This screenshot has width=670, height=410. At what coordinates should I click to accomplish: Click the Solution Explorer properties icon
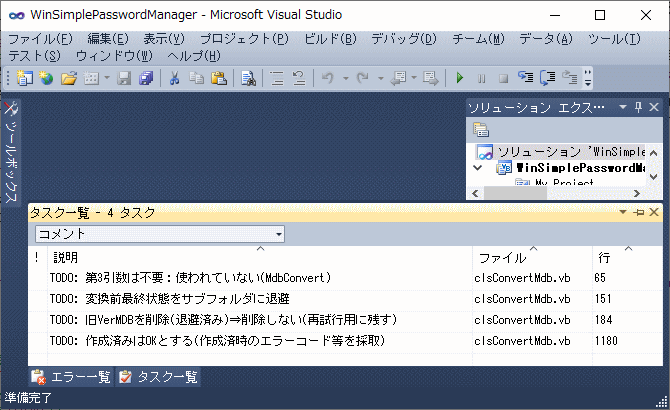click(481, 129)
